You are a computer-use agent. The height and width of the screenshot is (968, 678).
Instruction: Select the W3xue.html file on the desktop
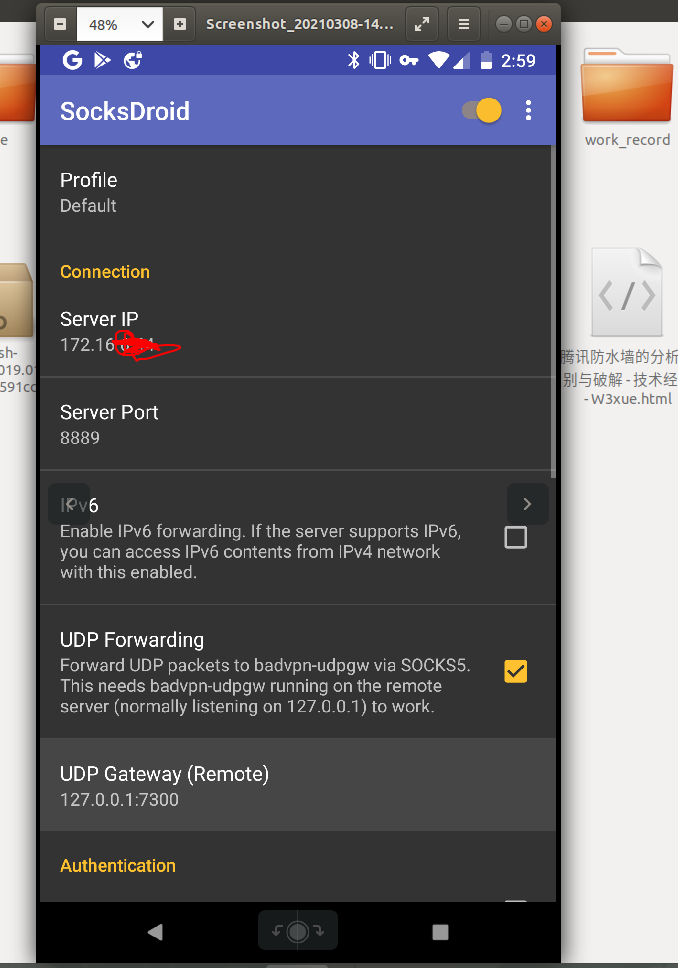[627, 292]
